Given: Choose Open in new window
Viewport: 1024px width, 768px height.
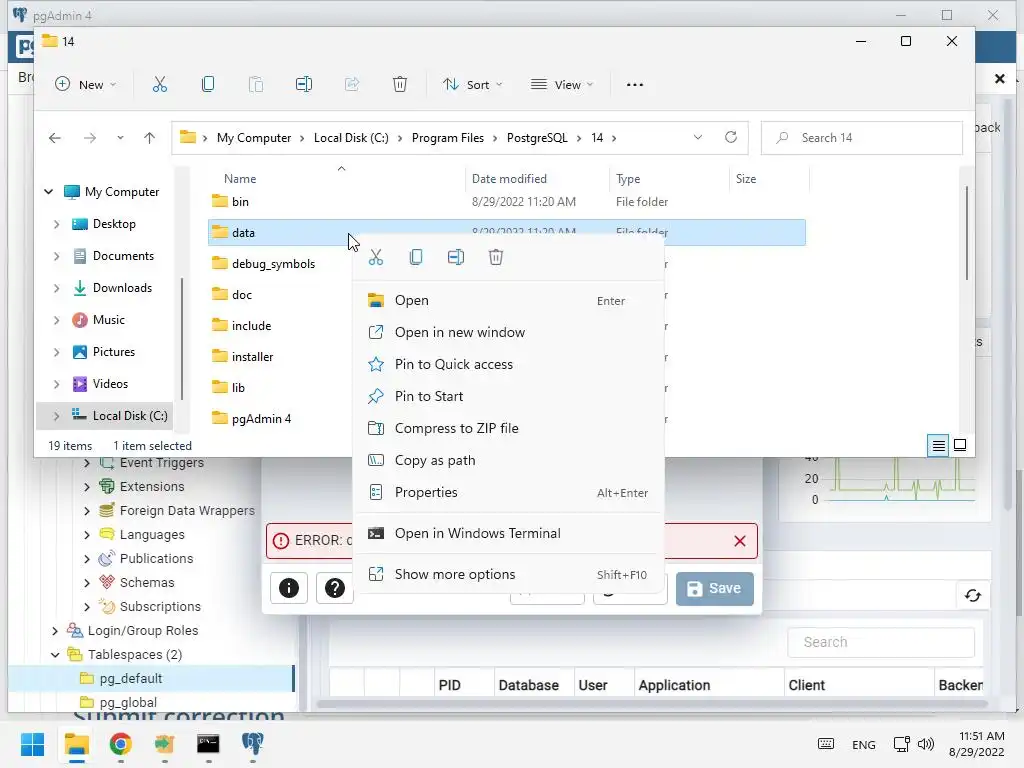Looking at the screenshot, I should click(508, 332).
